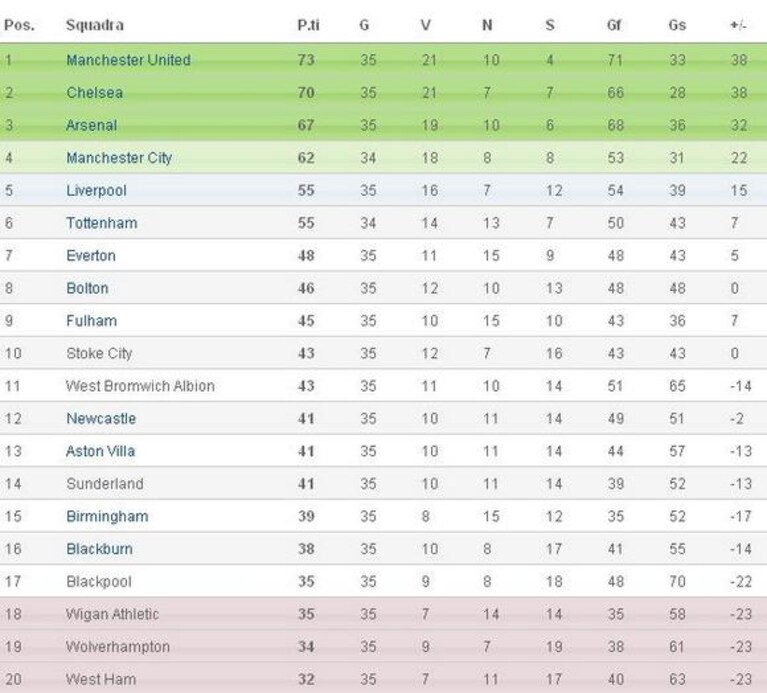Open the Liverpool team link
The width and height of the screenshot is (767, 693).
pos(96,191)
